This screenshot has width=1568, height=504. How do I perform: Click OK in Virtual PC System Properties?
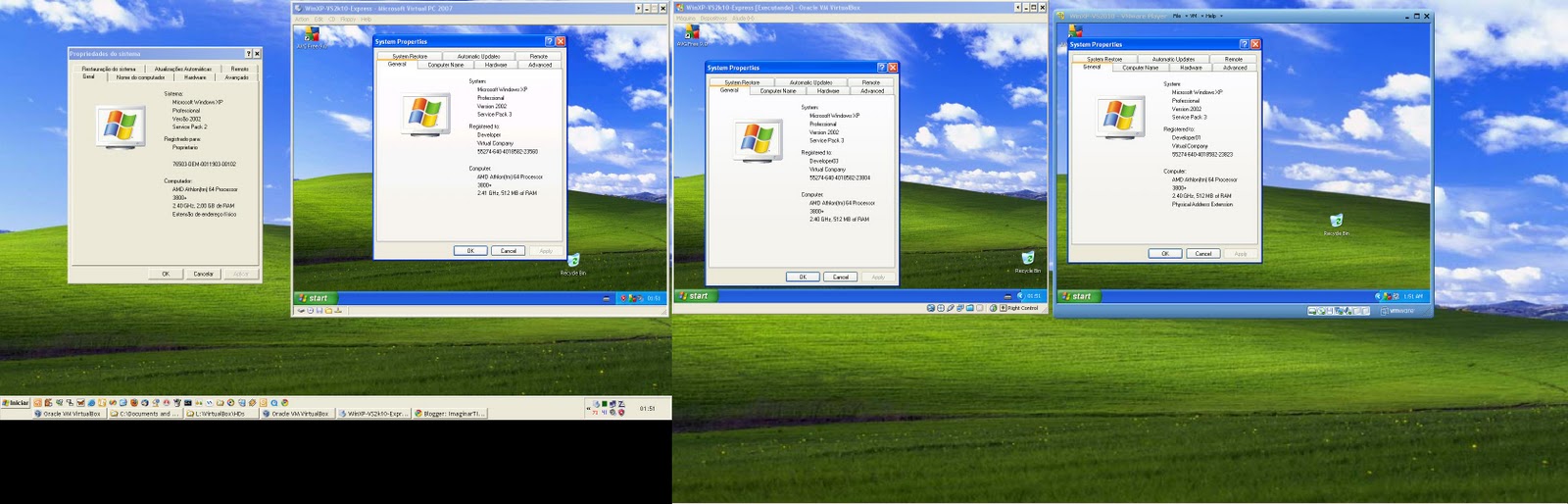click(x=470, y=251)
